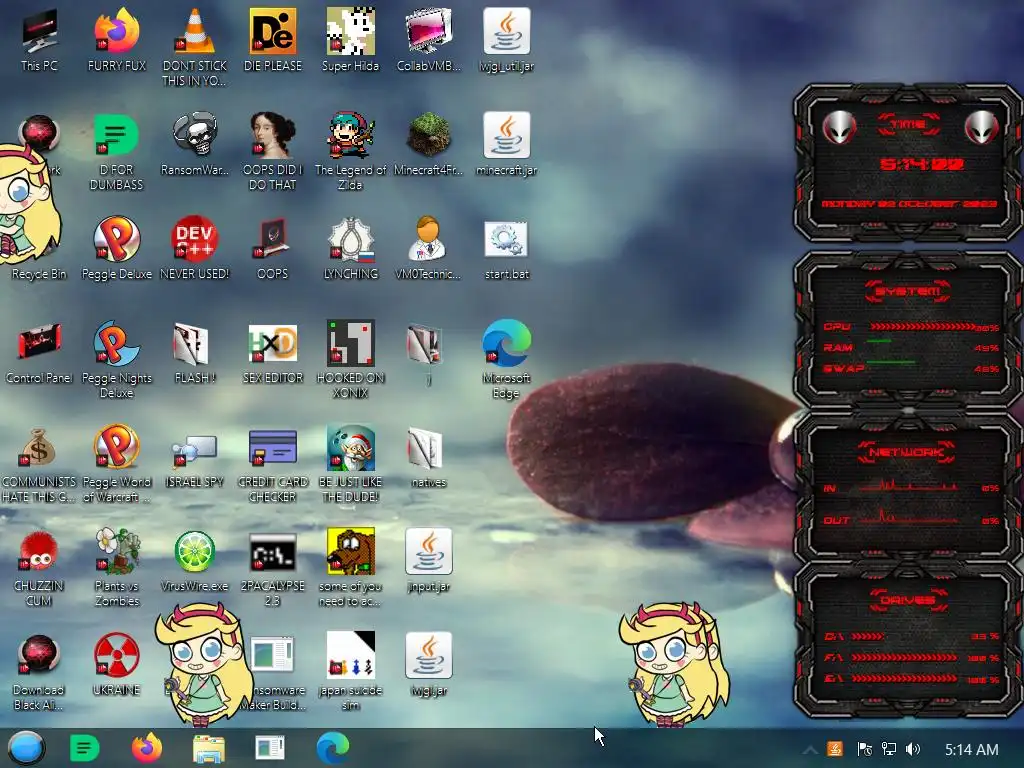The image size is (1024, 768).
Task: Select BE JUST LIKE THE DUDE icon
Action: click(x=350, y=464)
